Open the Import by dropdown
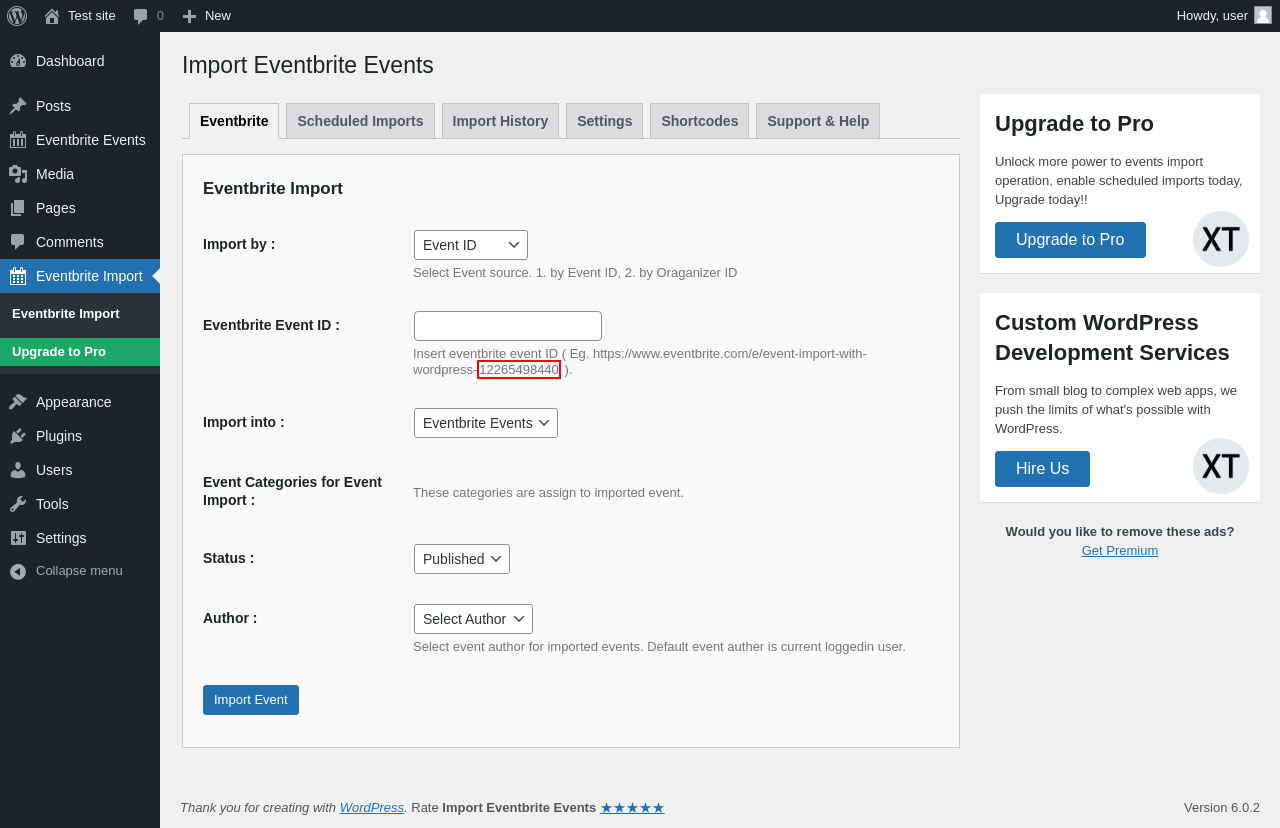This screenshot has height=828, width=1280. (471, 245)
